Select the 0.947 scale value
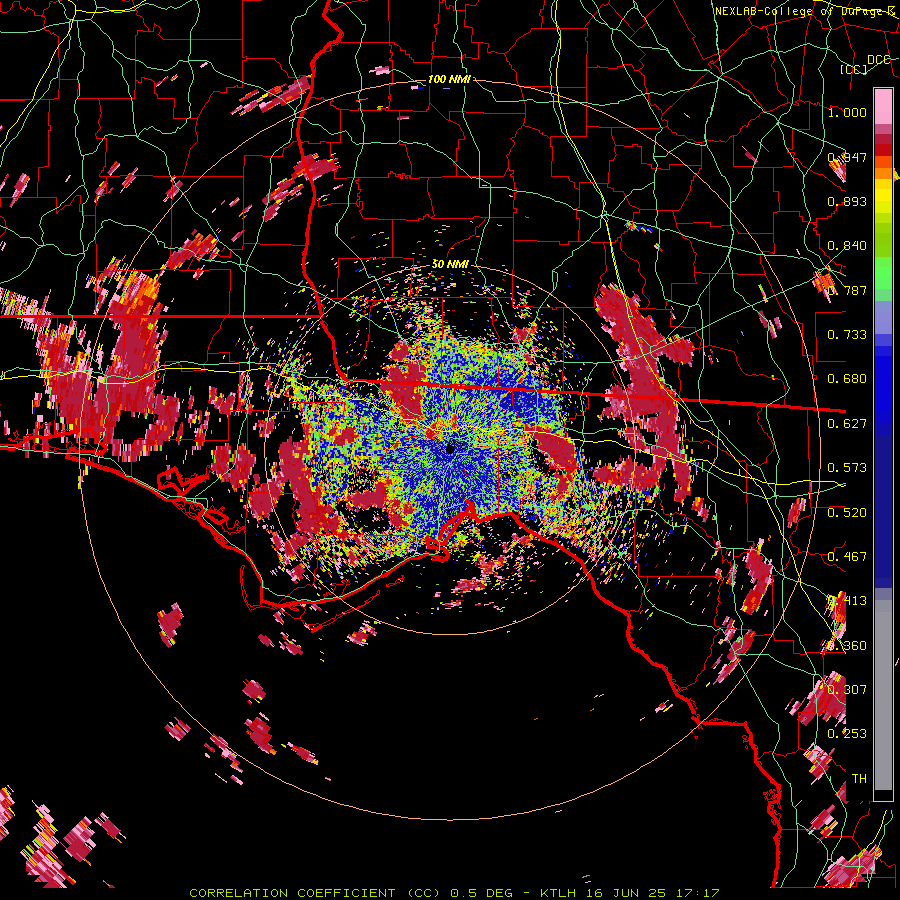Image resolution: width=900 pixels, height=900 pixels. click(847, 157)
